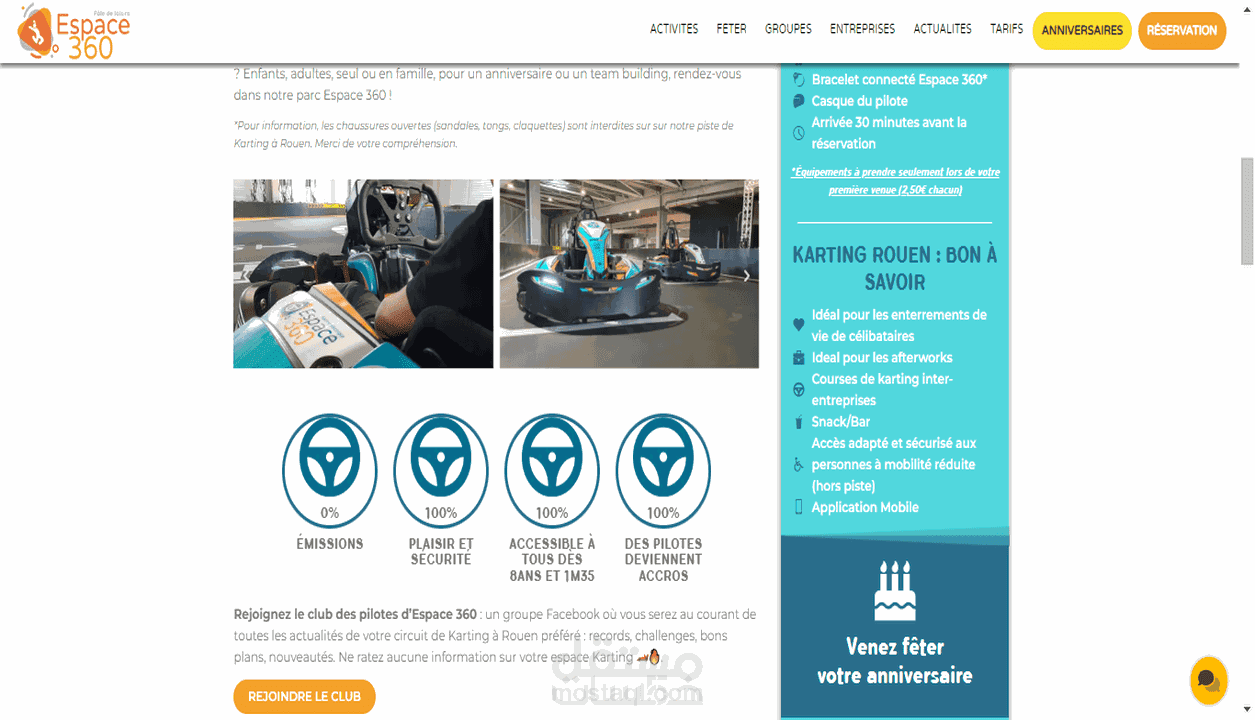Open the ENTREPRISES menu item
Image resolution: width=1255 pixels, height=720 pixels.
click(x=862, y=29)
